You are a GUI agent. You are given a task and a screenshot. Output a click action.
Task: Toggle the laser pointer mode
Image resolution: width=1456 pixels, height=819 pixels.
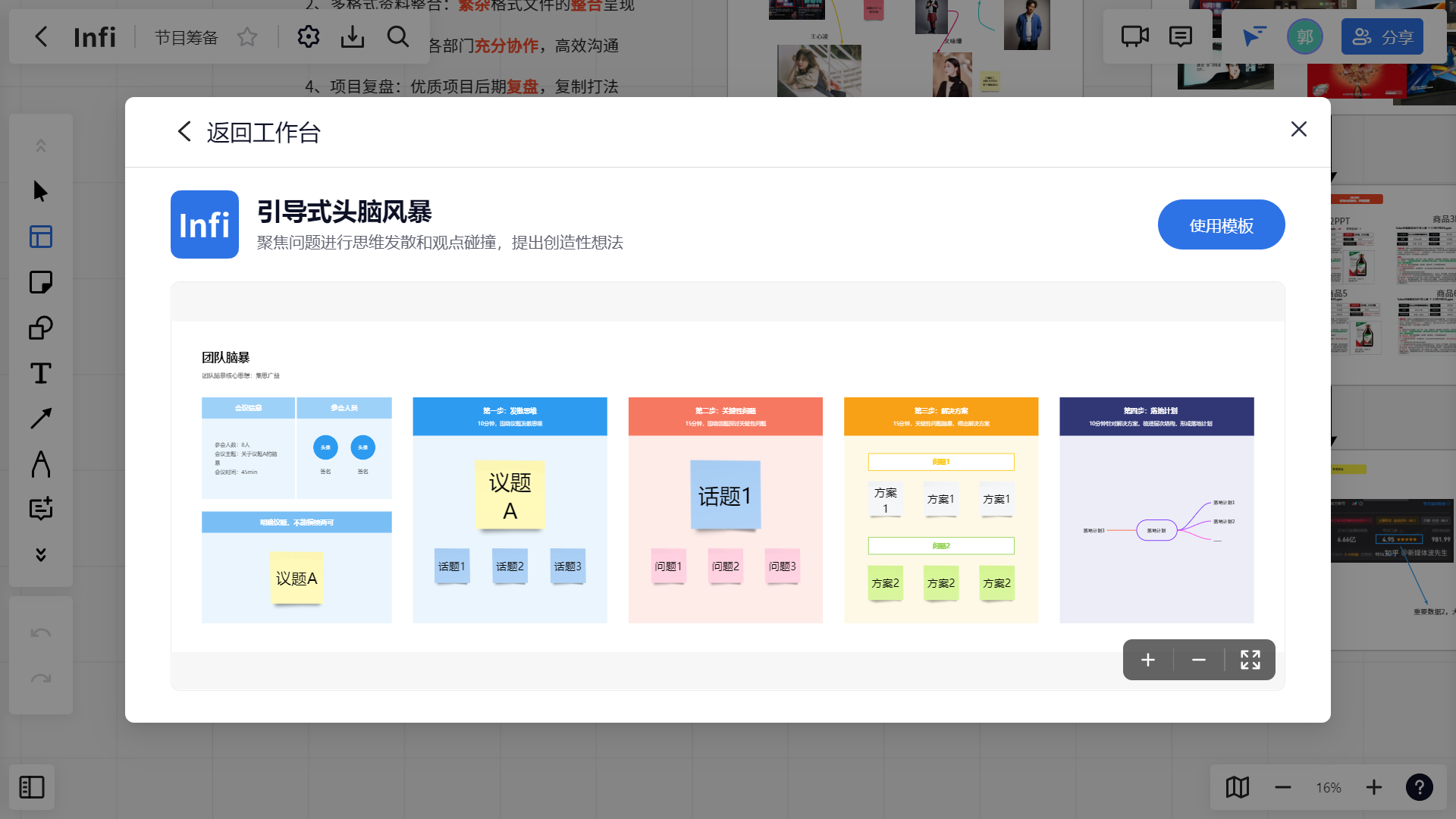point(1254,36)
